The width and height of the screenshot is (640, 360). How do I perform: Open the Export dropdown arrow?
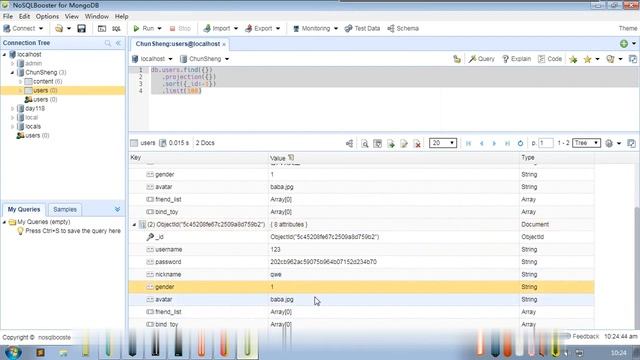278,29
